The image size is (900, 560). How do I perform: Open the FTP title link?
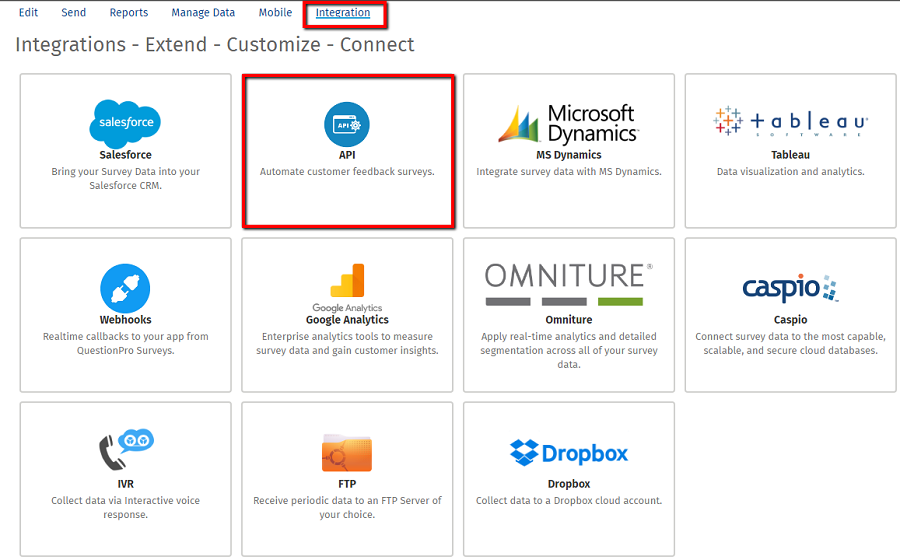pyautogui.click(x=347, y=484)
